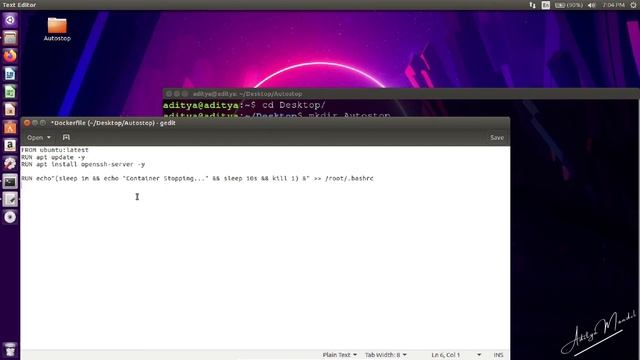Open Ubuntu Software from the launcher
The image size is (640, 360).
point(10,127)
